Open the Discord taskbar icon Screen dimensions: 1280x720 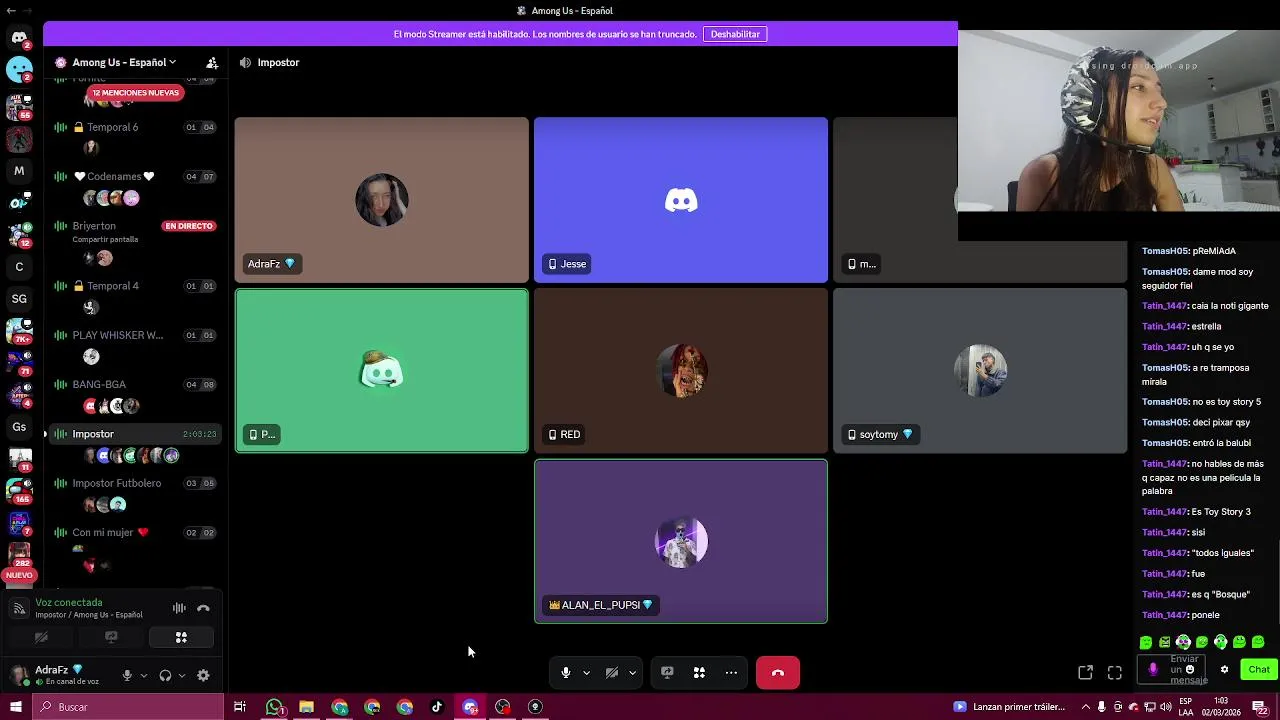pos(470,707)
